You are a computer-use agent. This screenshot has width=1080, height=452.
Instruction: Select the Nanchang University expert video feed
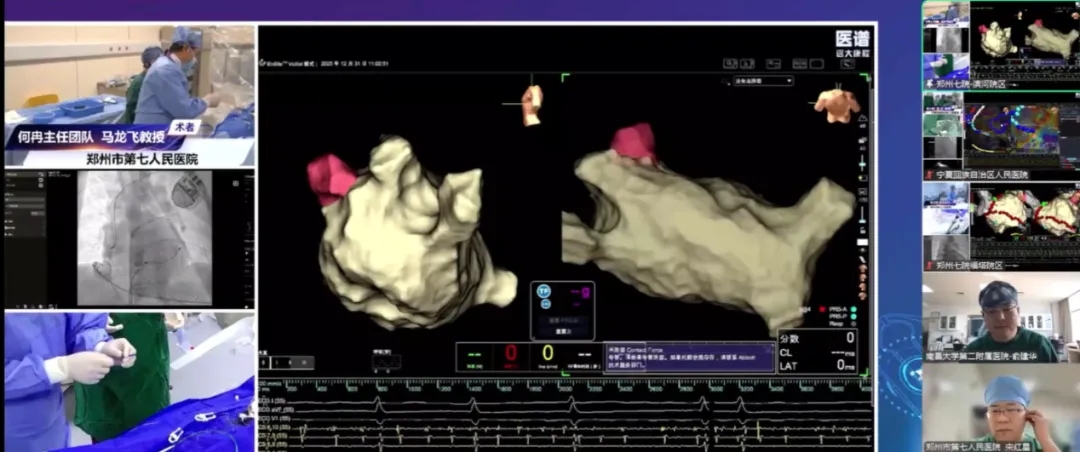coord(1000,318)
